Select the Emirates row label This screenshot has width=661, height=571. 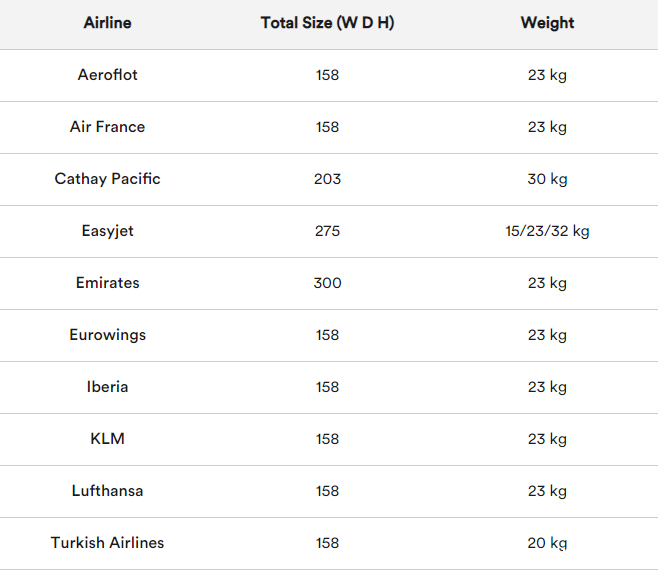click(x=107, y=283)
